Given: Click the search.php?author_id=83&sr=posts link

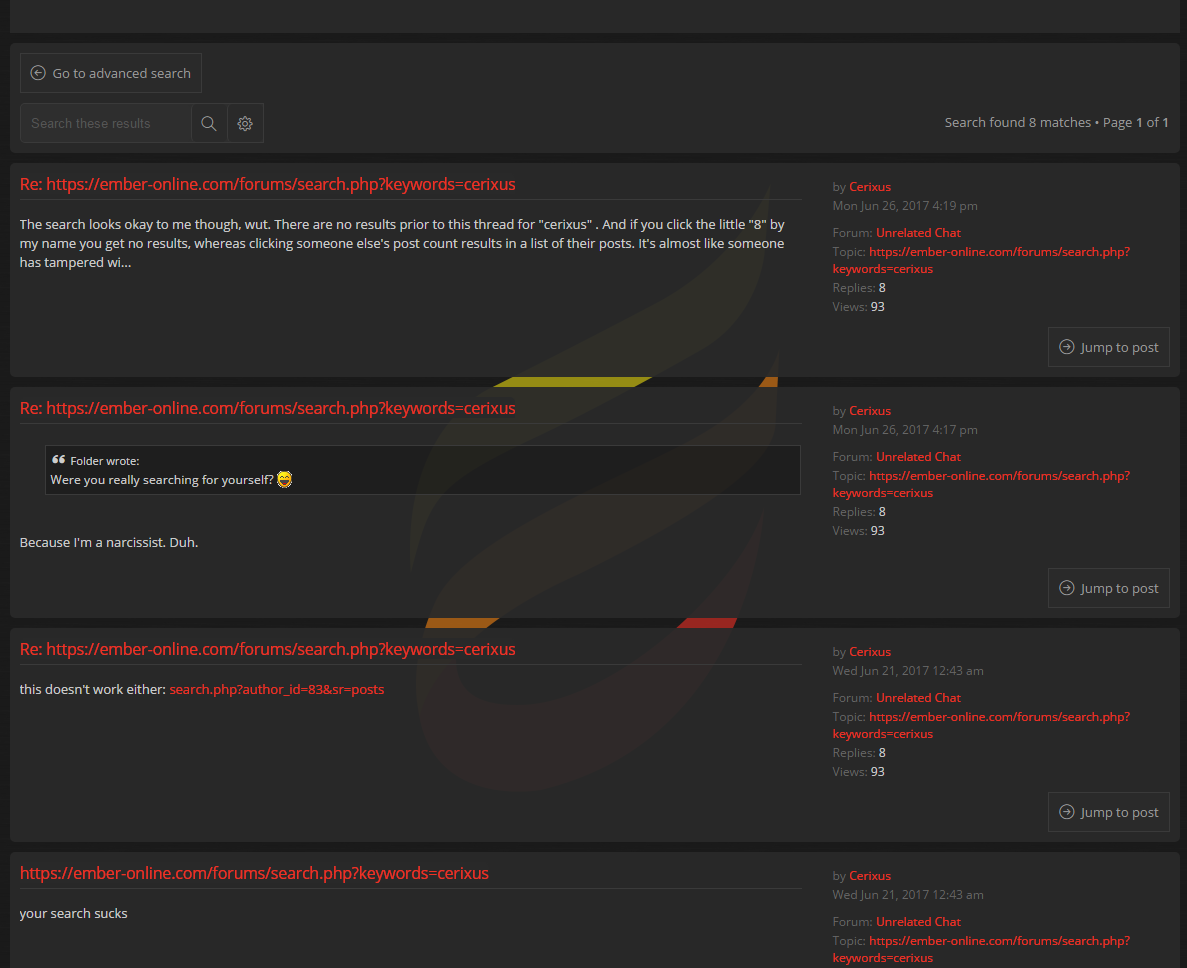Looking at the screenshot, I should [x=276, y=689].
